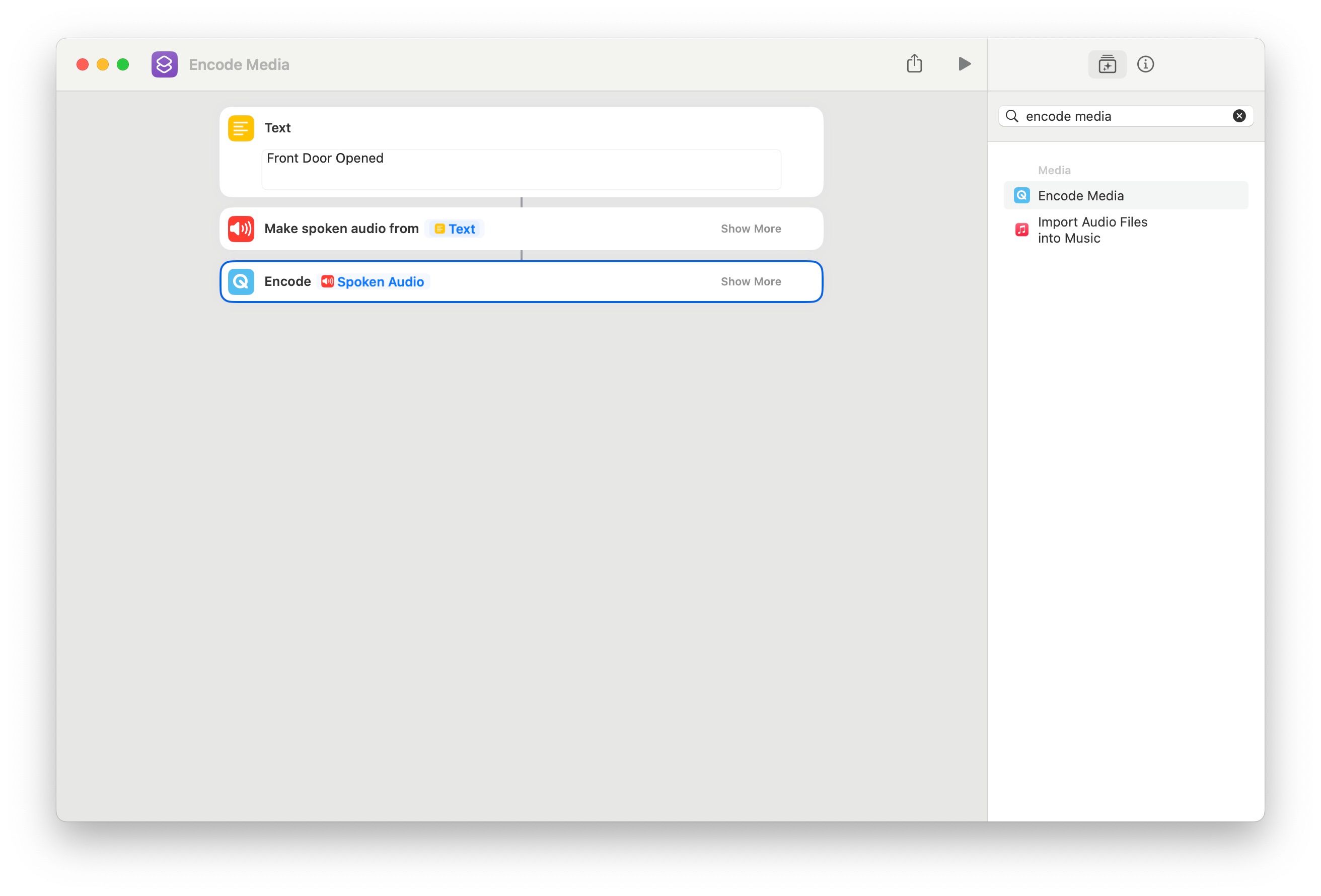Screen dimensions: 1321x896
Task: Open the Action Library panel icon
Action: 1107,64
